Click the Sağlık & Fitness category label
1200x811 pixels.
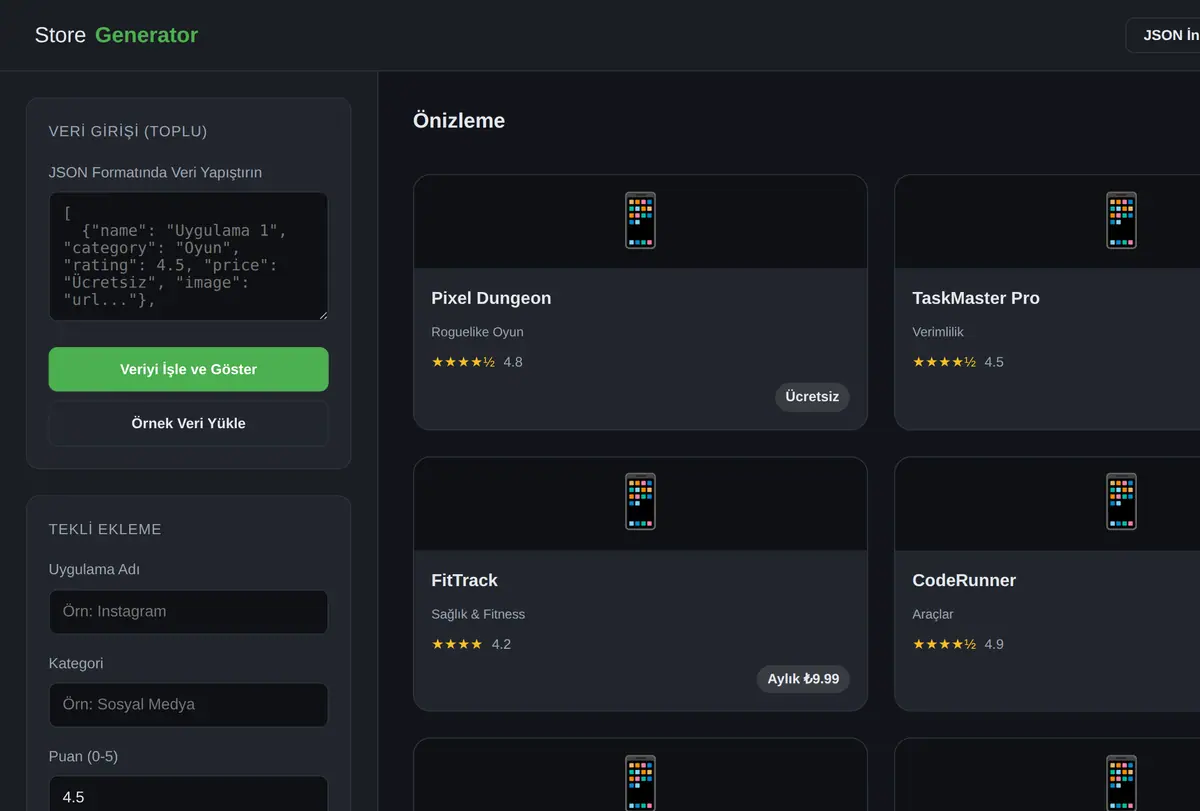coord(478,614)
